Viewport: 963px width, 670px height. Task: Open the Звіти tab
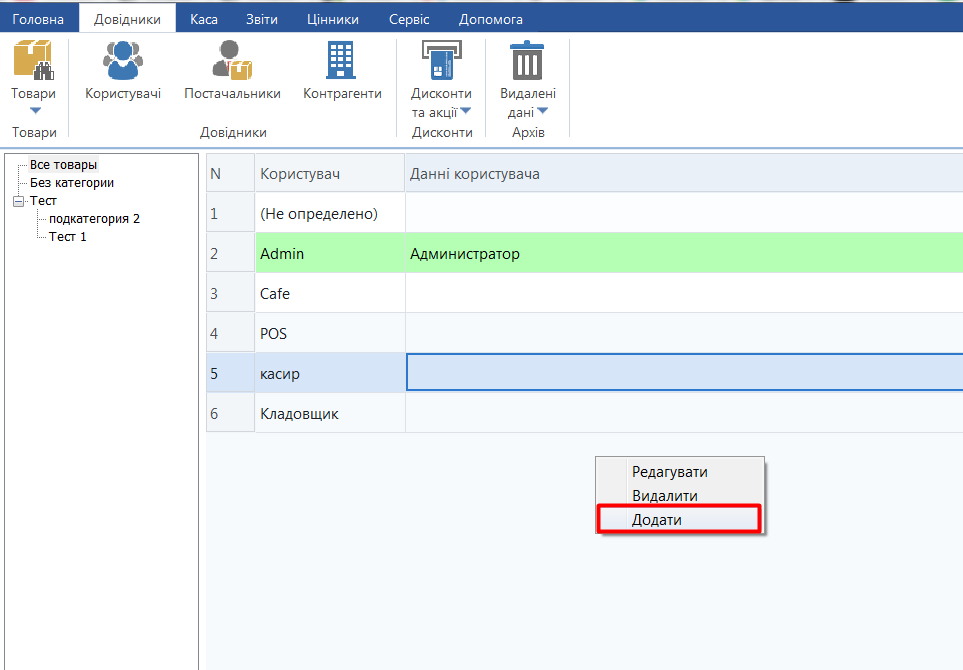click(262, 19)
